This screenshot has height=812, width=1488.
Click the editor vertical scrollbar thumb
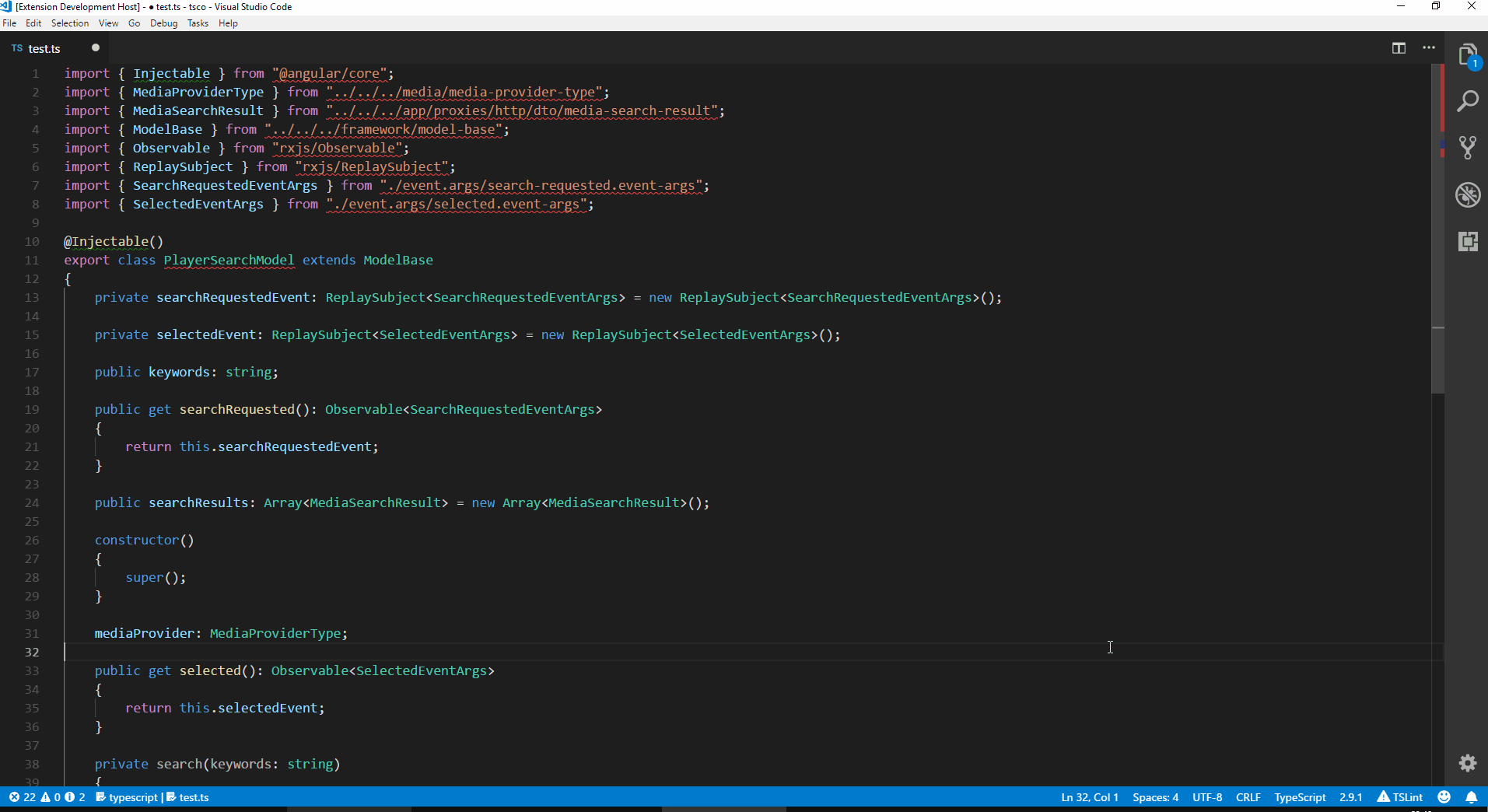pyautogui.click(x=1437, y=229)
